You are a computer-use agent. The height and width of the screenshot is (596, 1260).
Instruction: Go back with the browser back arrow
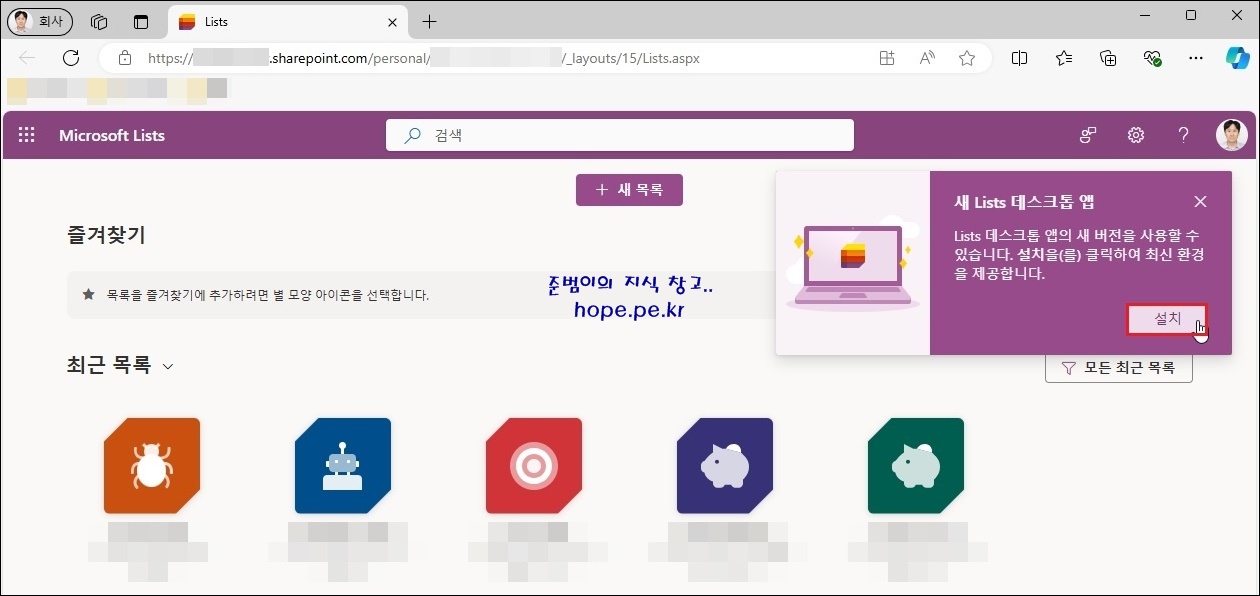pos(27,58)
